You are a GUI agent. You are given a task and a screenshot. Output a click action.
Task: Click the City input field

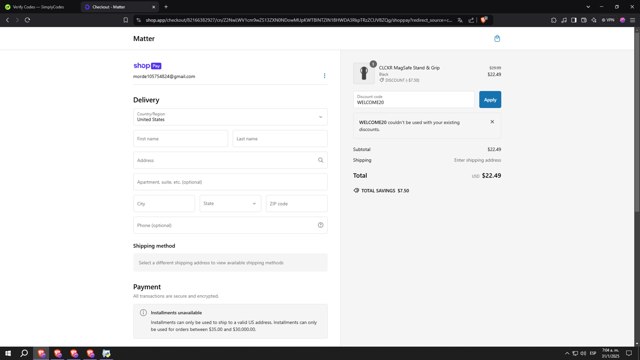(x=164, y=204)
